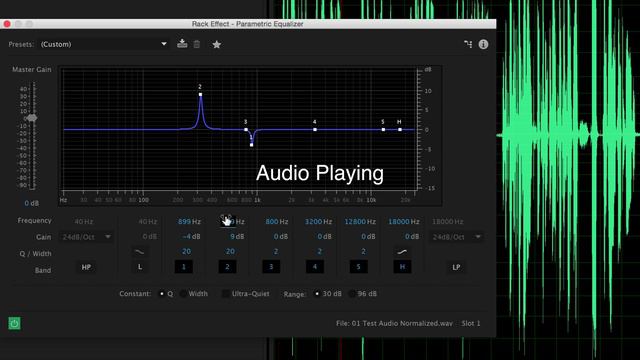Click control point 3 on EQ graph
The image size is (640, 360).
point(246,129)
